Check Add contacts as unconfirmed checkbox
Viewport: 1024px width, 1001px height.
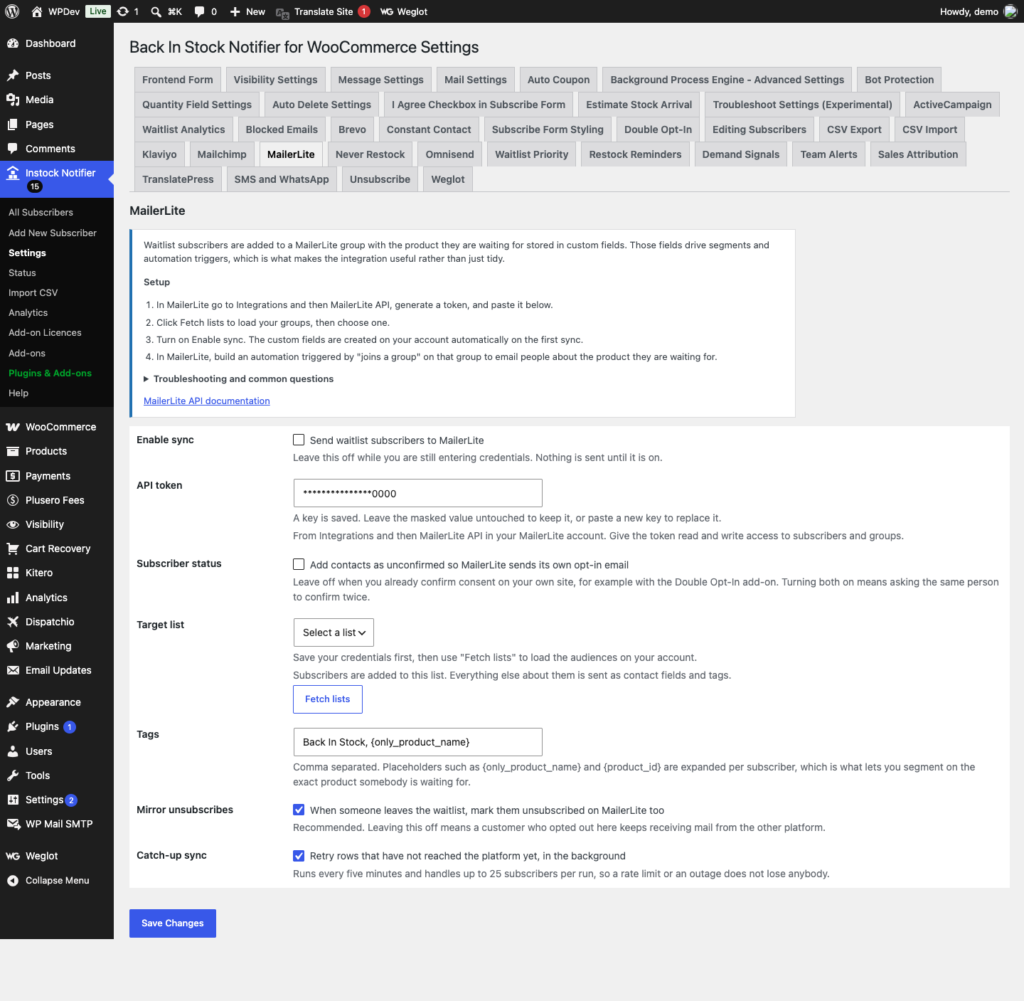tap(298, 564)
